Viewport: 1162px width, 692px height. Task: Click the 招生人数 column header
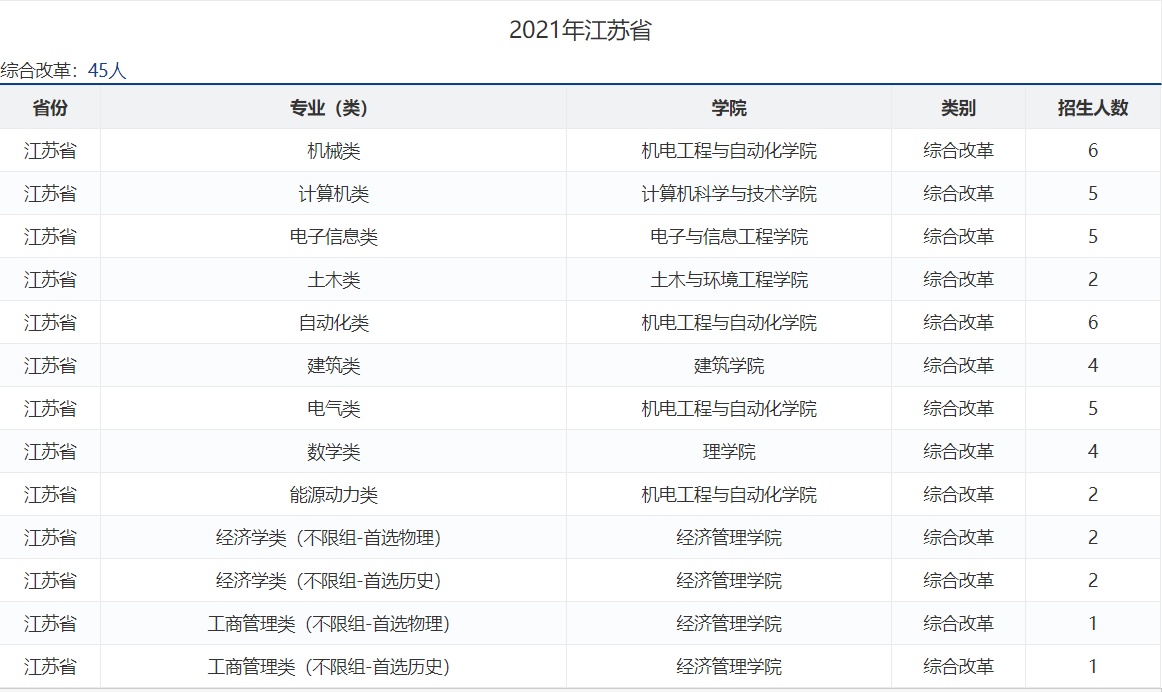[x=1092, y=108]
